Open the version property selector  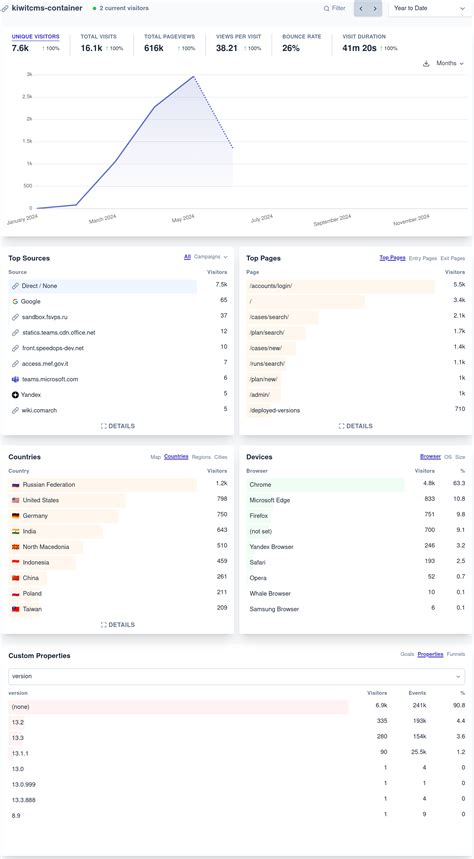[237, 676]
